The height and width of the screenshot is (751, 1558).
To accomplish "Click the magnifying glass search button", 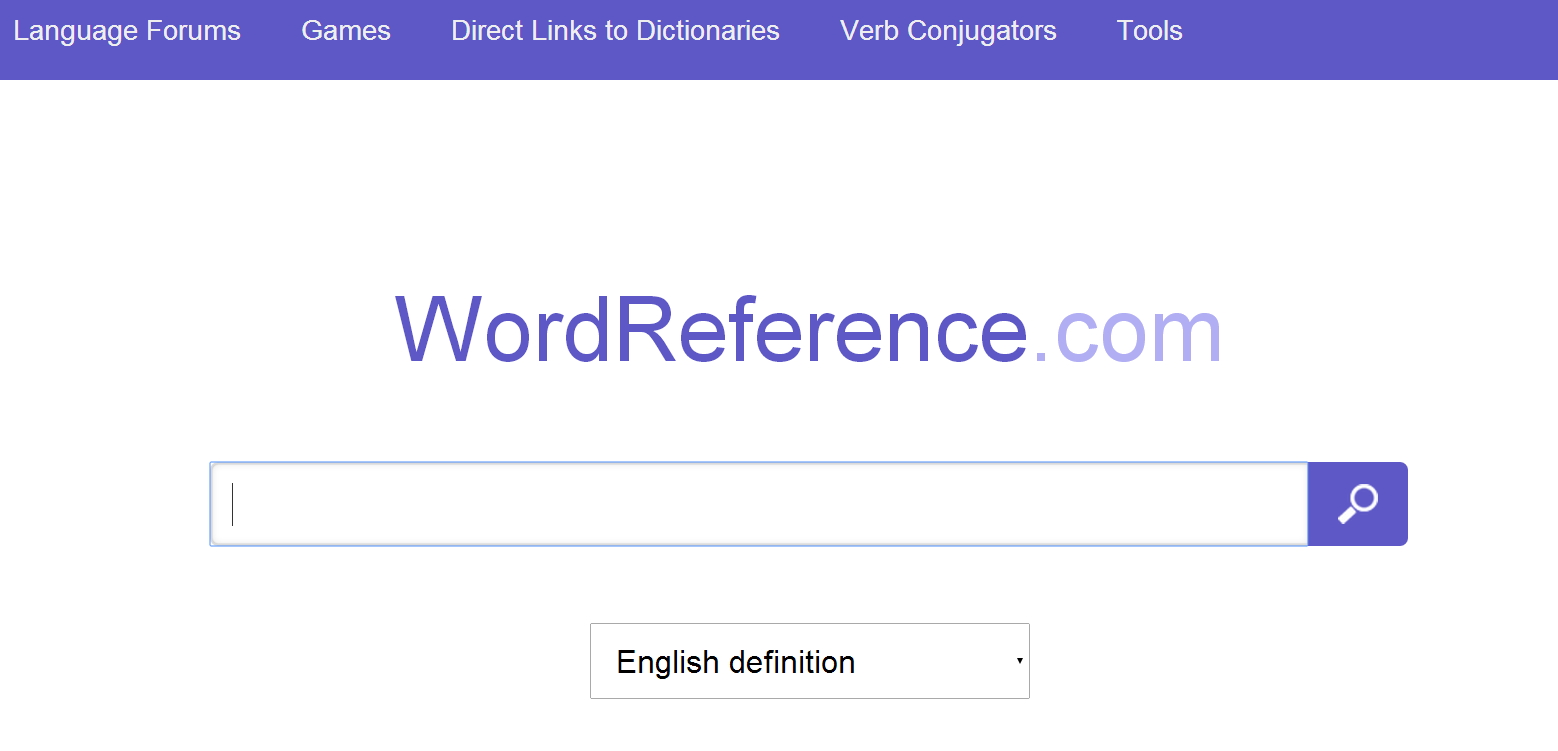I will 1357,504.
